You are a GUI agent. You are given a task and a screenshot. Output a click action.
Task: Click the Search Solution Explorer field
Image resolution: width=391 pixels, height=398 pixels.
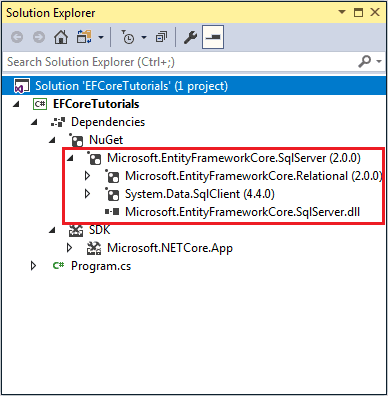click(180, 62)
